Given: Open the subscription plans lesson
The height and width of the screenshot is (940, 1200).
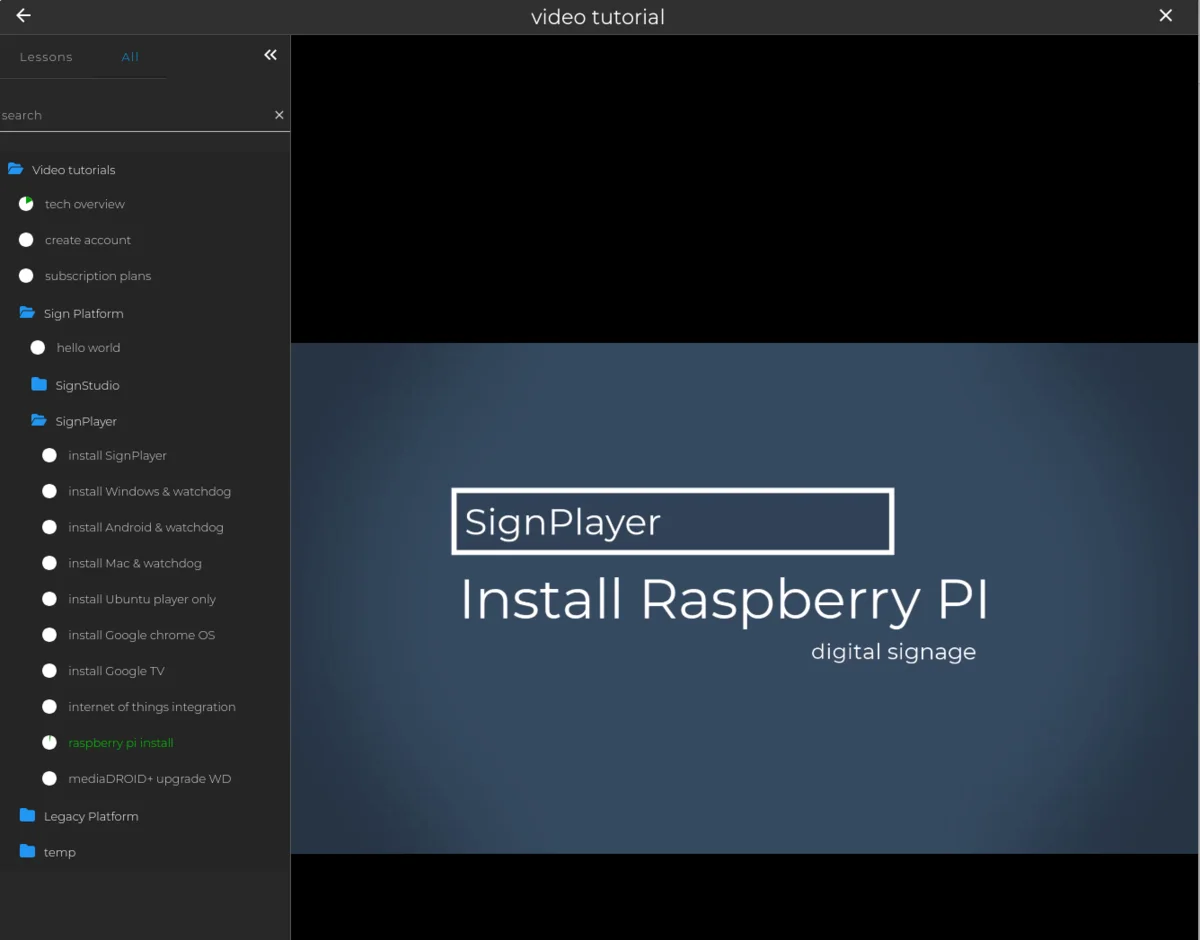Looking at the screenshot, I should pyautogui.click(x=98, y=276).
